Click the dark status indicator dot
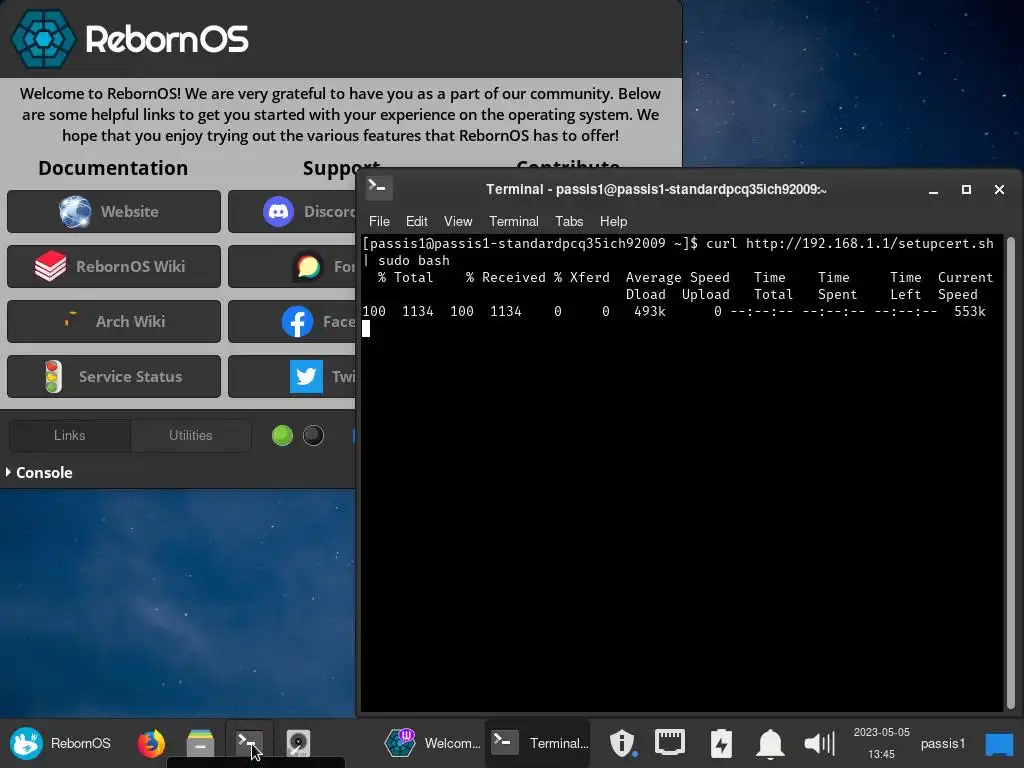The image size is (1024, 768). point(313,436)
